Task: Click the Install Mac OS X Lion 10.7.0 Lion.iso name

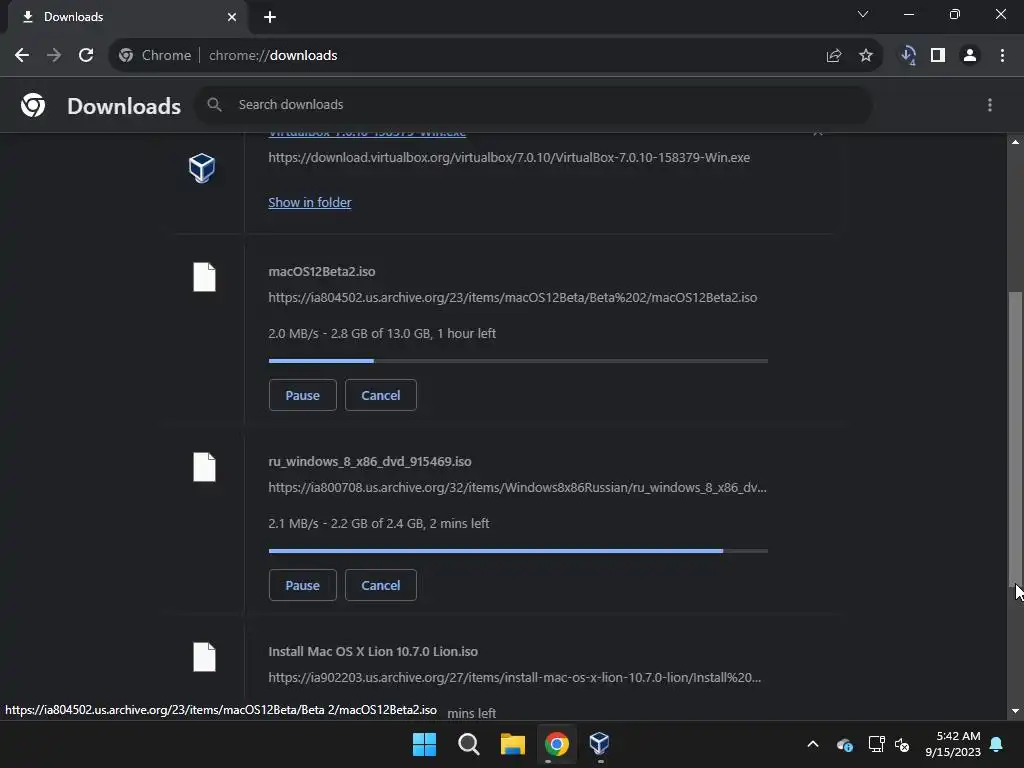Action: coord(373,651)
